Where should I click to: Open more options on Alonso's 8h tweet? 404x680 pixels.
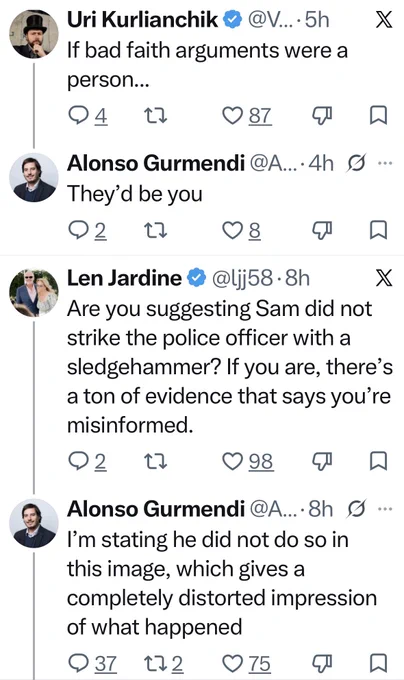[384, 509]
